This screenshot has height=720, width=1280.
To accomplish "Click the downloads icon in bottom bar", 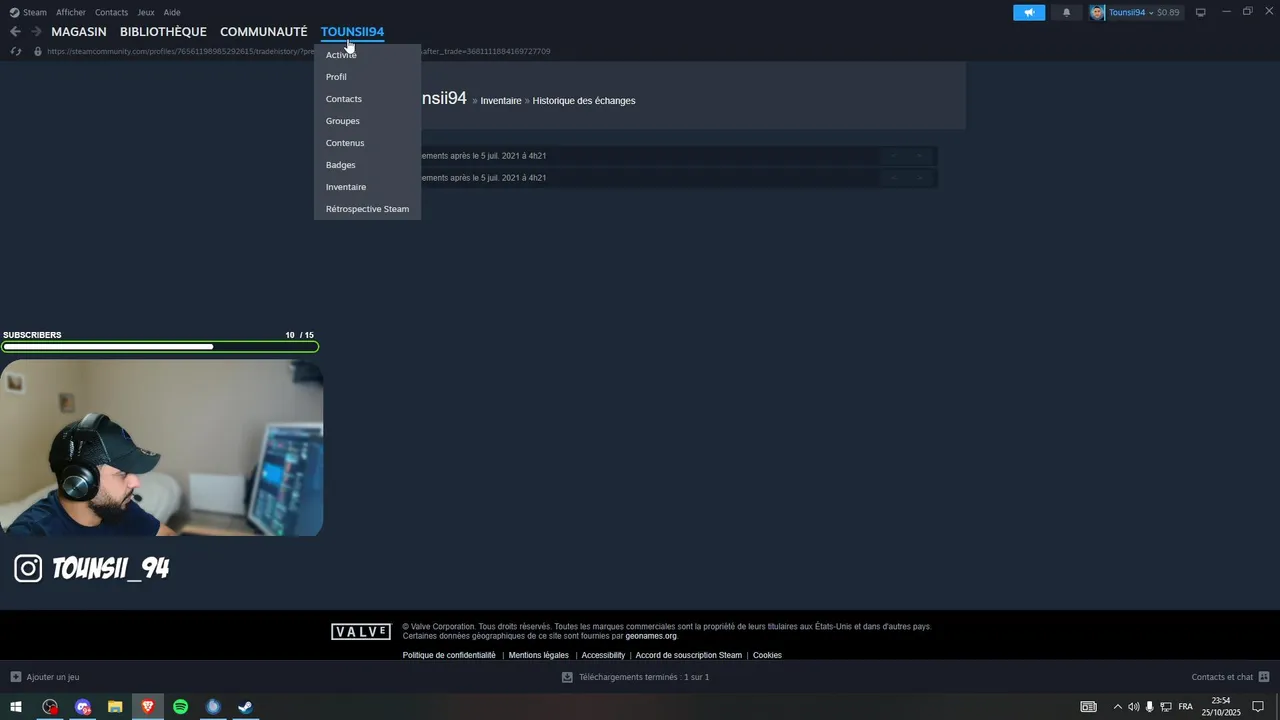I will point(567,677).
